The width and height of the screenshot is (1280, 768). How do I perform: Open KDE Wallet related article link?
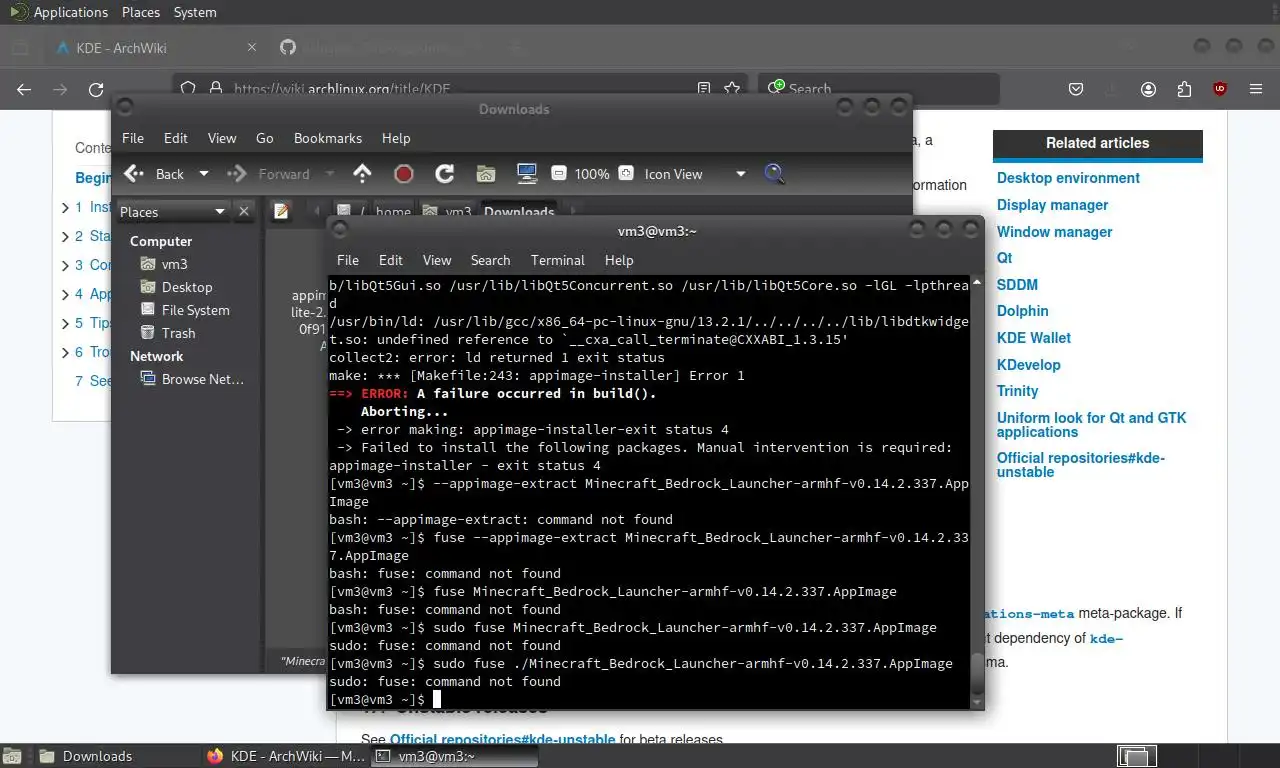(x=1034, y=338)
